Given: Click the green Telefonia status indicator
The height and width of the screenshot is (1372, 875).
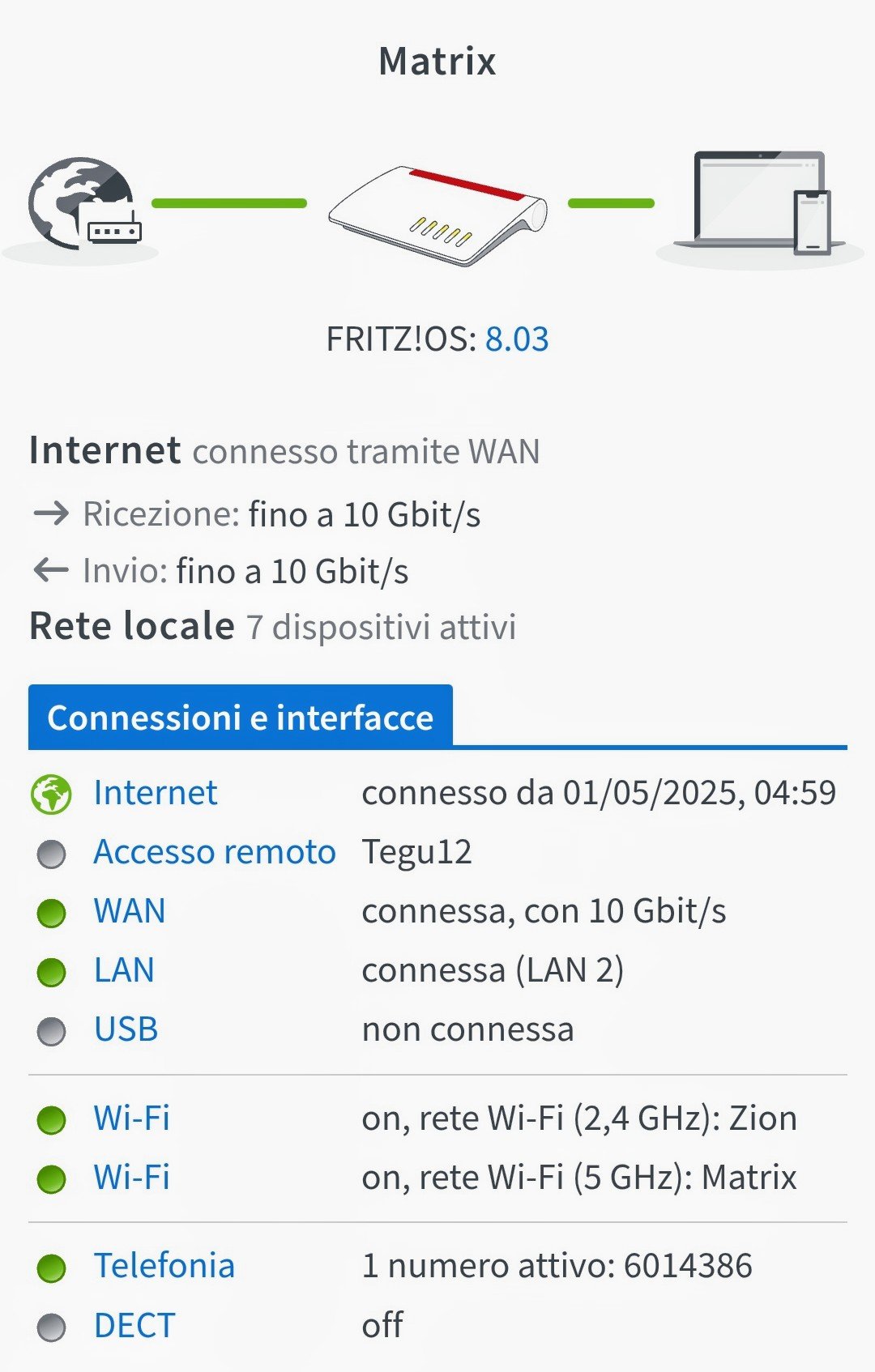Looking at the screenshot, I should point(51,1268).
